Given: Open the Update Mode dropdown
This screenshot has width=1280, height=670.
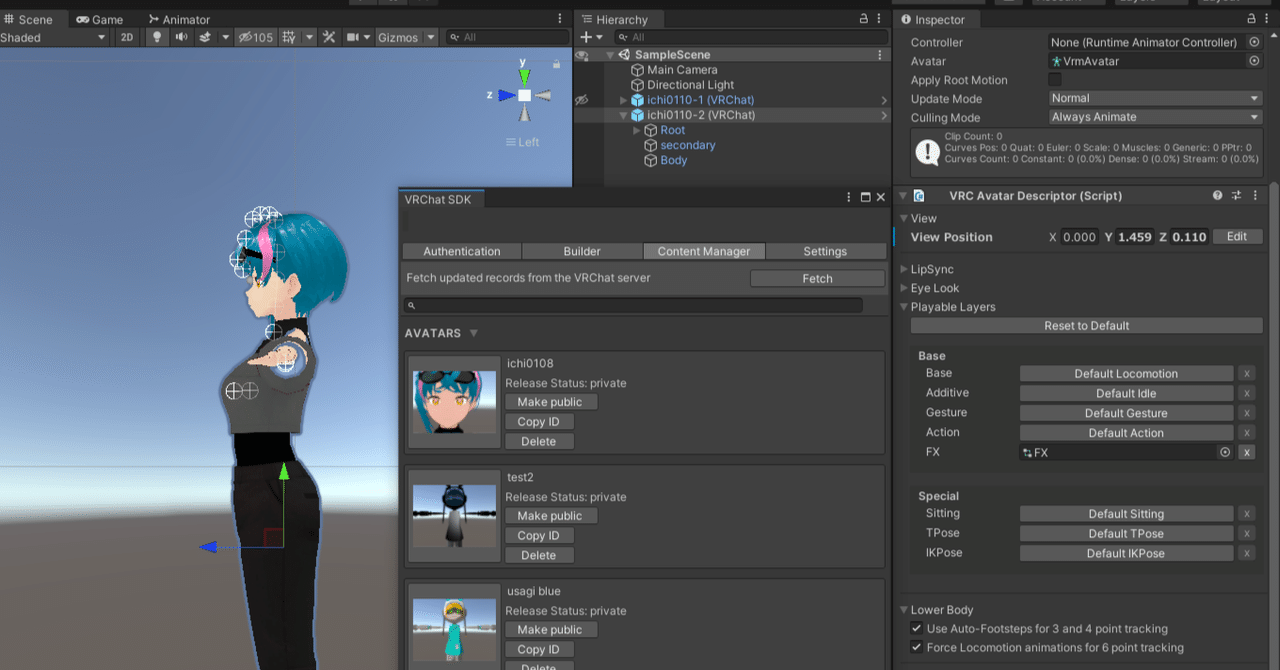Looking at the screenshot, I should (1155, 98).
